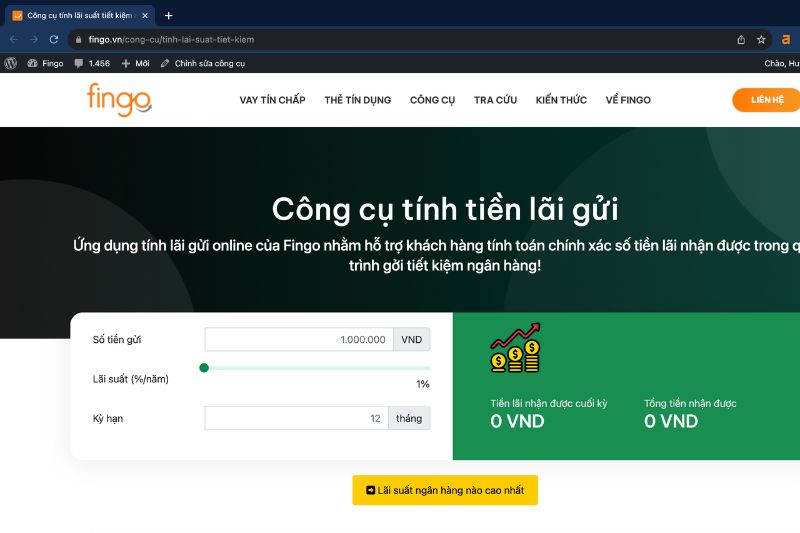Open CÔNG CỤ menu
800x533 pixels.
(x=432, y=100)
